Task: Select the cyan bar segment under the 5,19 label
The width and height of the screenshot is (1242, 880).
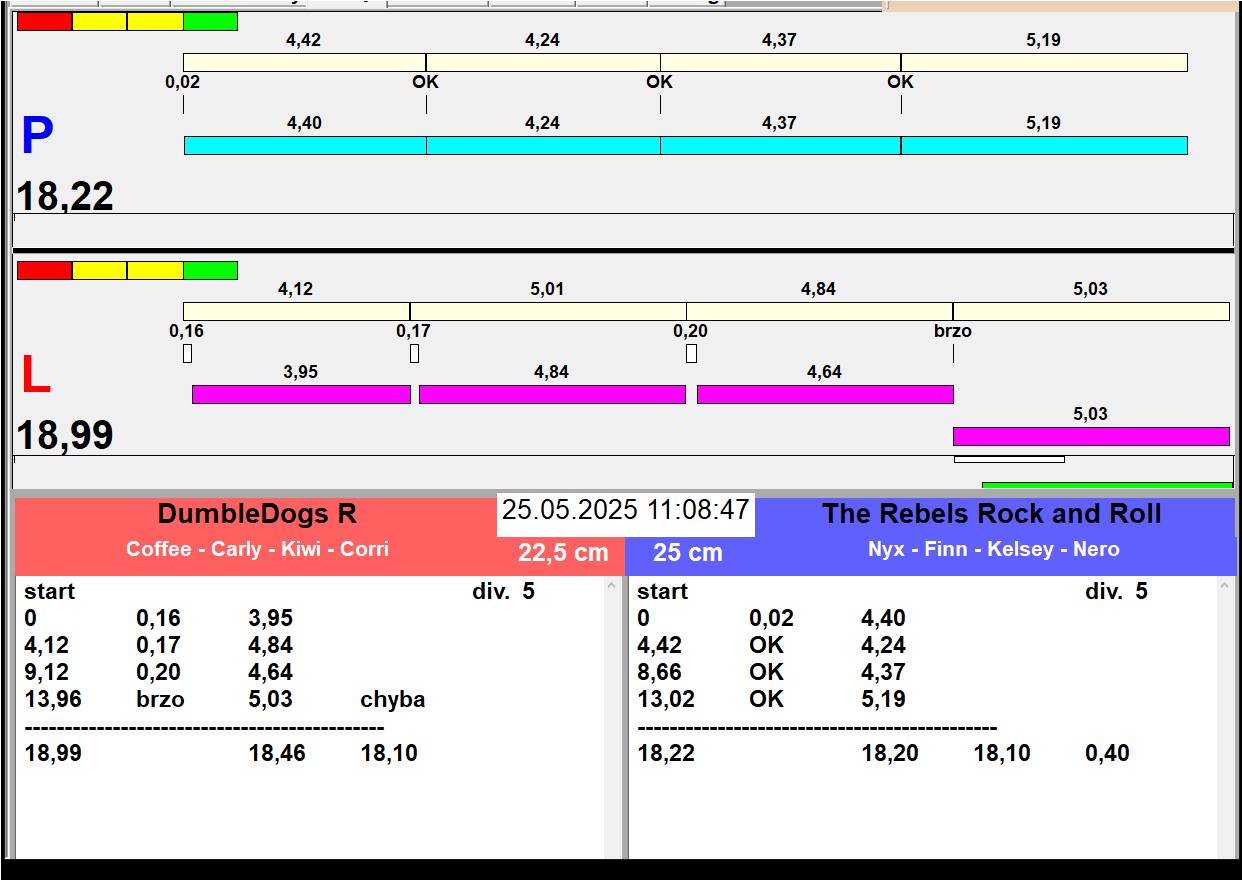Action: coord(1044,145)
